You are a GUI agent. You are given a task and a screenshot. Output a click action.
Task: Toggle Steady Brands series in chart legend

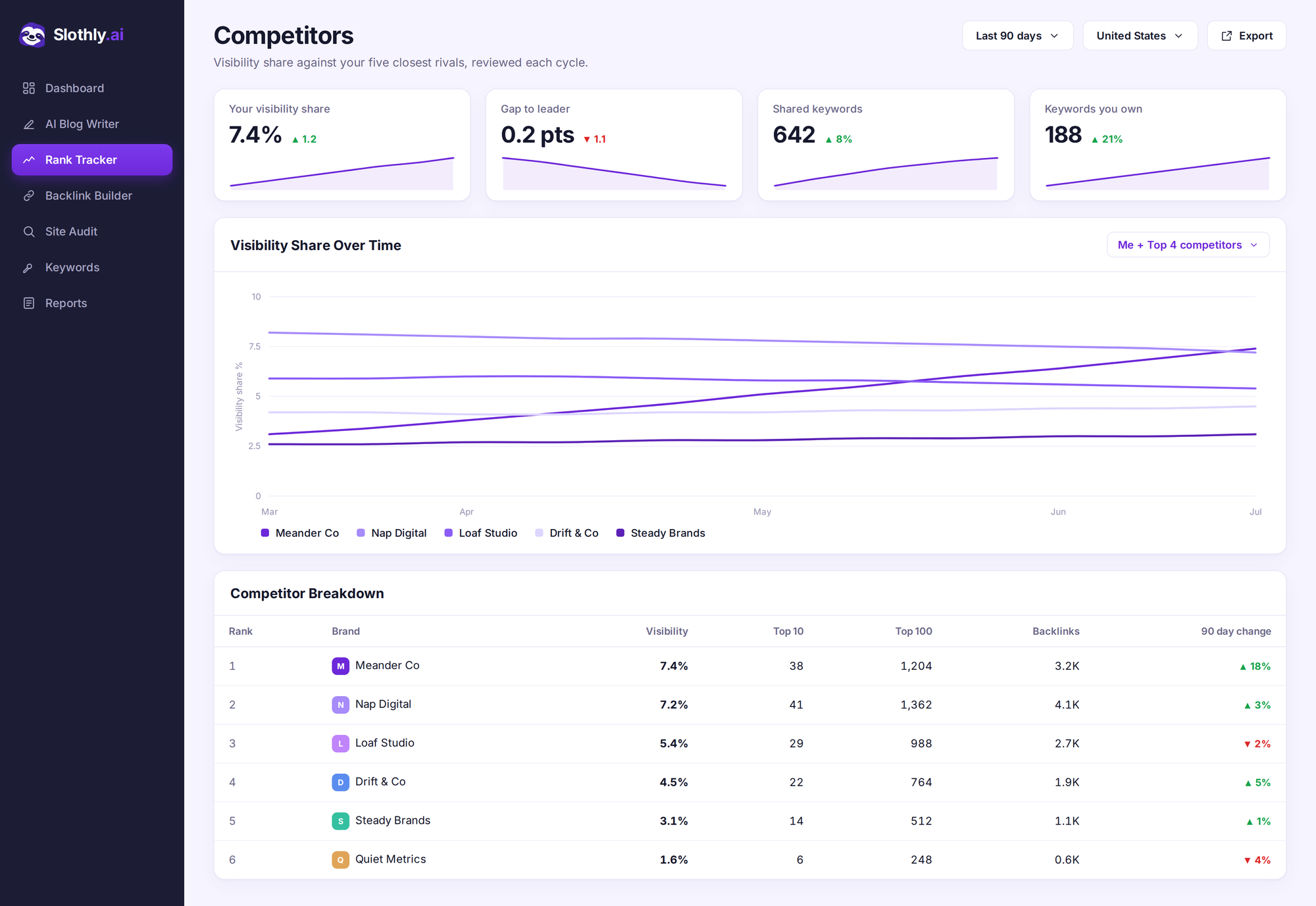(x=661, y=533)
